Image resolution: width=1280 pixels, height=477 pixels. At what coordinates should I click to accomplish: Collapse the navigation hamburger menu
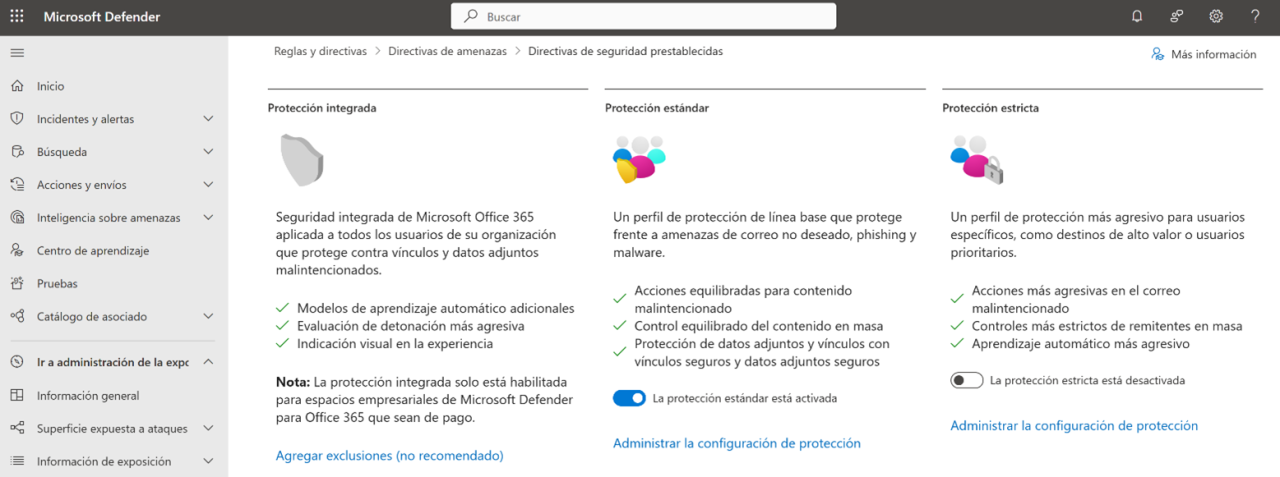(x=17, y=52)
